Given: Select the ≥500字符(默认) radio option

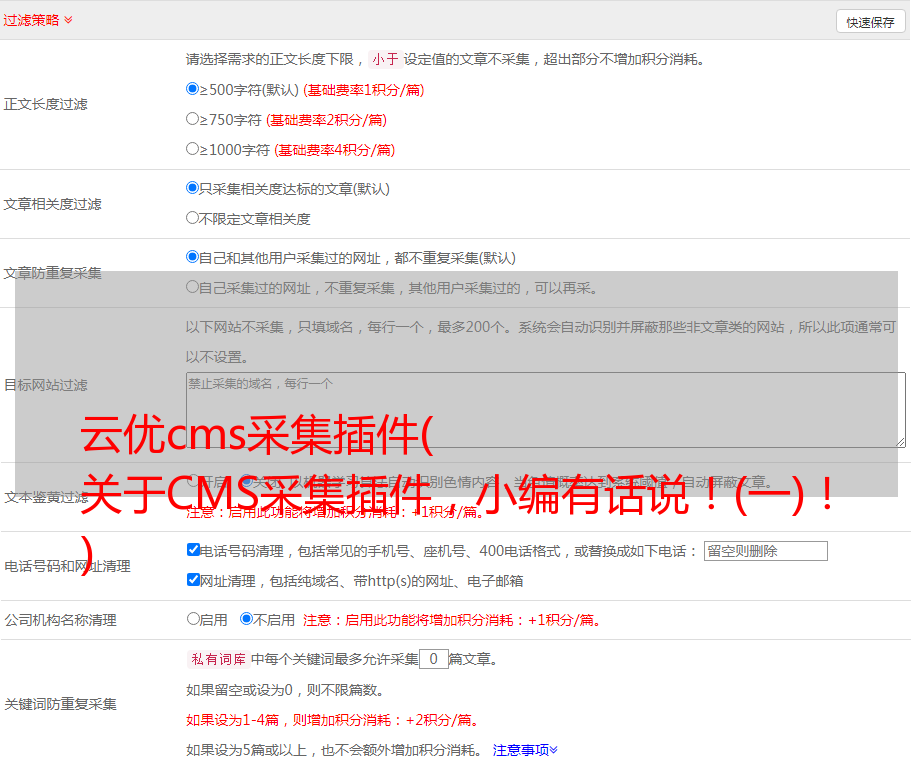Looking at the screenshot, I should click(x=192, y=89).
